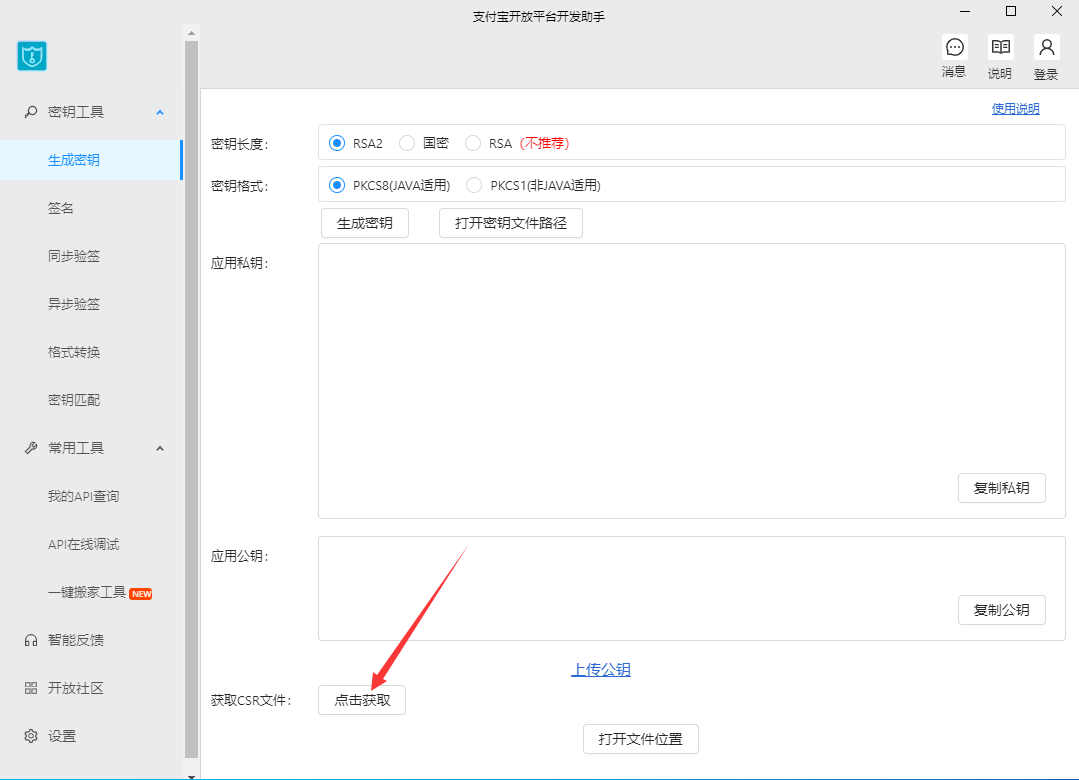Open the 上传公钥 link

(601, 670)
